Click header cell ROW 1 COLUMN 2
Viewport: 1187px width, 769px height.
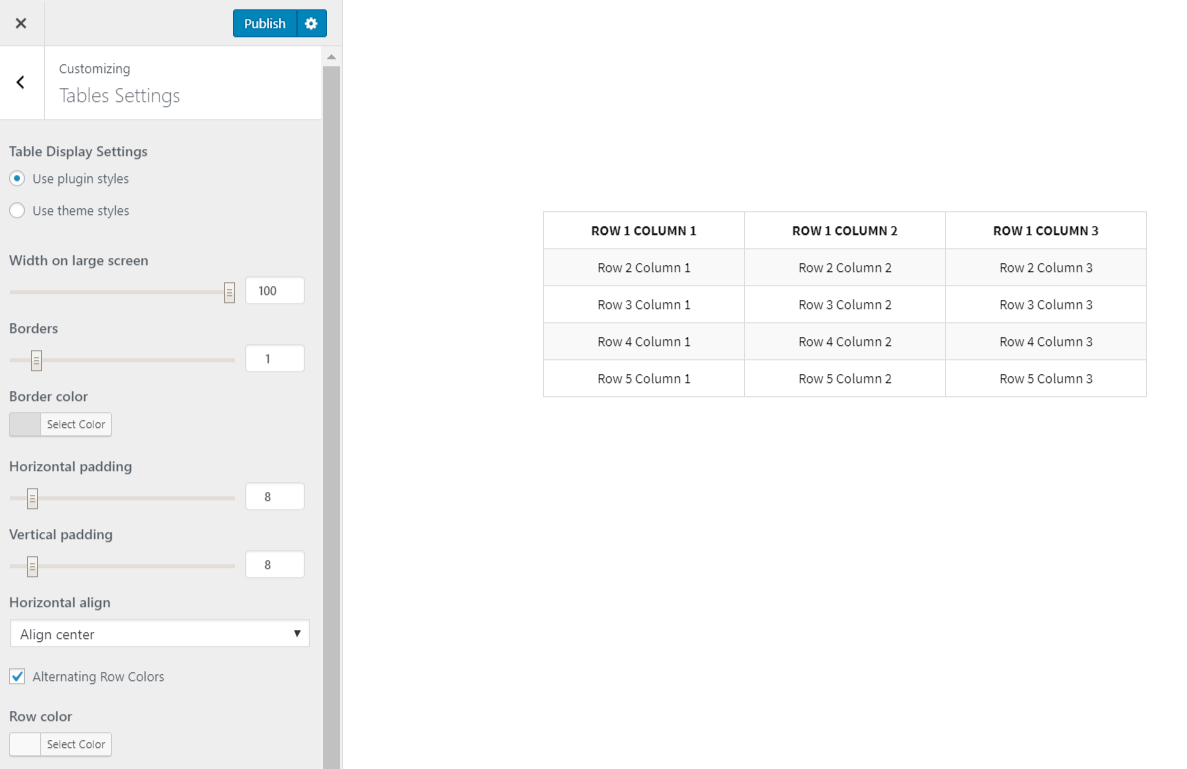point(845,231)
